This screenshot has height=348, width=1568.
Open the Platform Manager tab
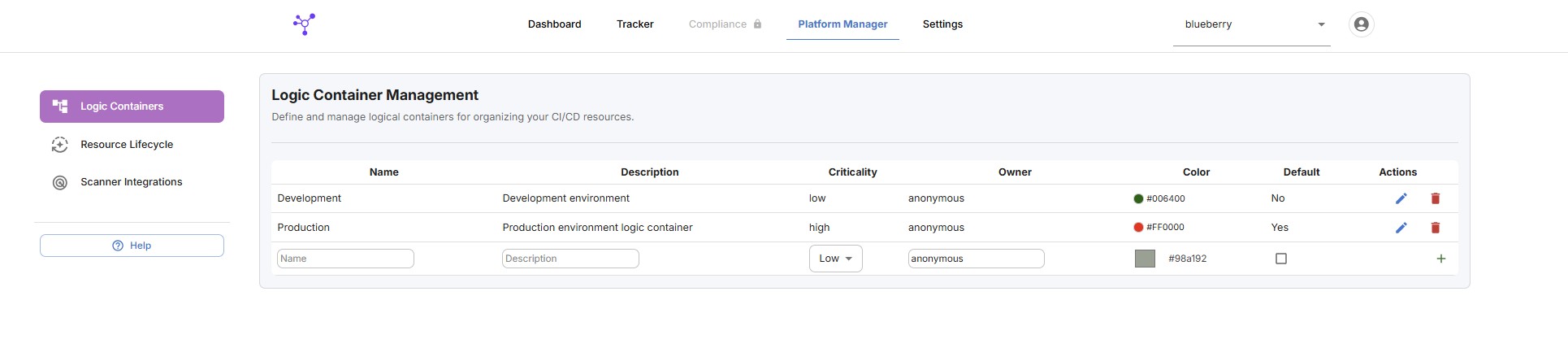click(842, 24)
